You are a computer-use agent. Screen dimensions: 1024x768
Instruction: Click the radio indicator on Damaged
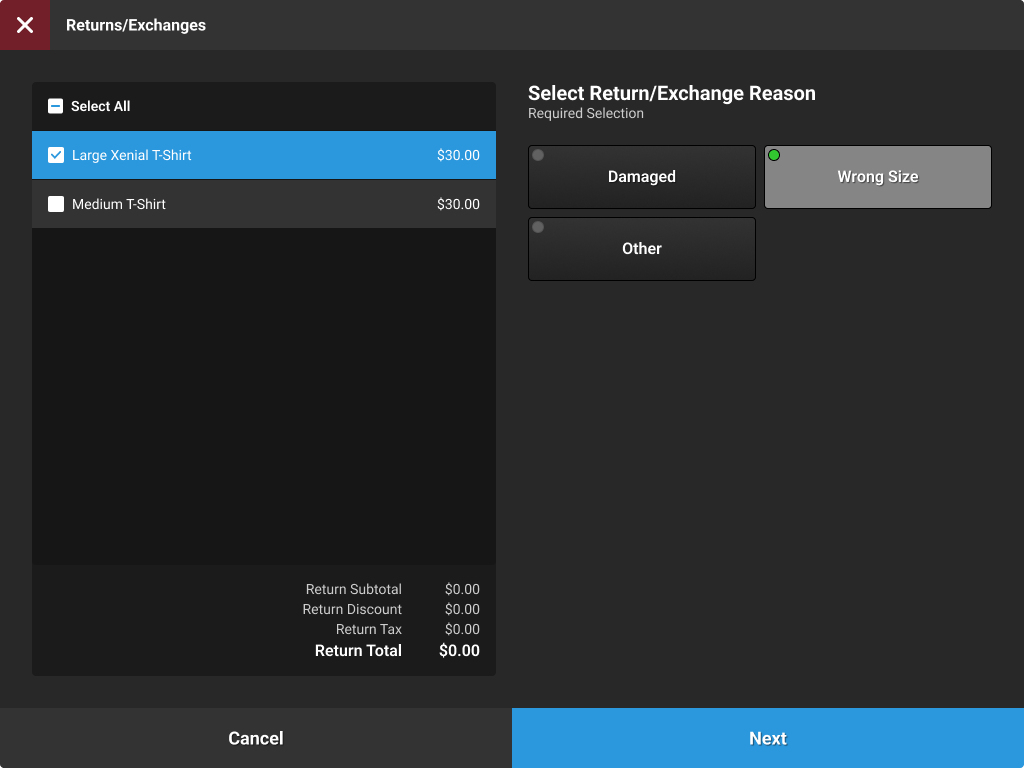538,154
